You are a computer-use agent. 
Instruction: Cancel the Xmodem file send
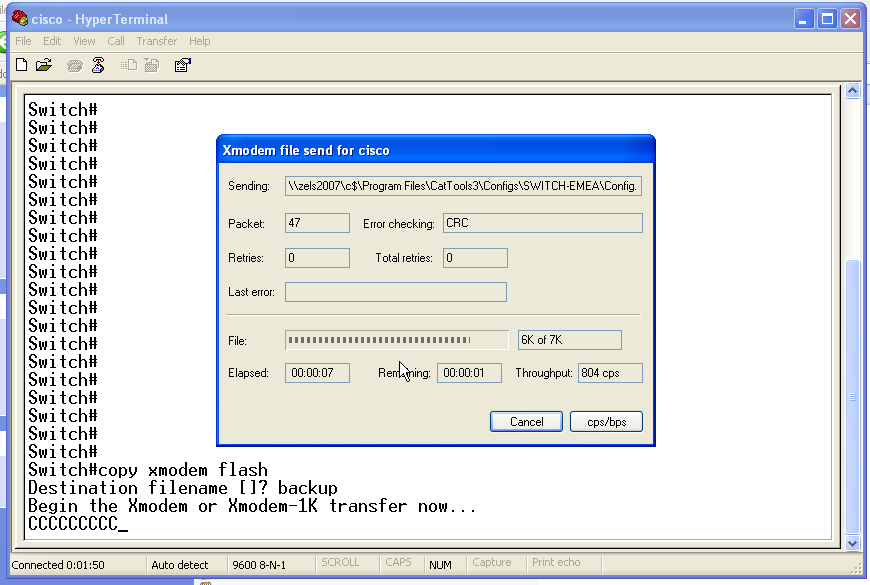coord(525,421)
